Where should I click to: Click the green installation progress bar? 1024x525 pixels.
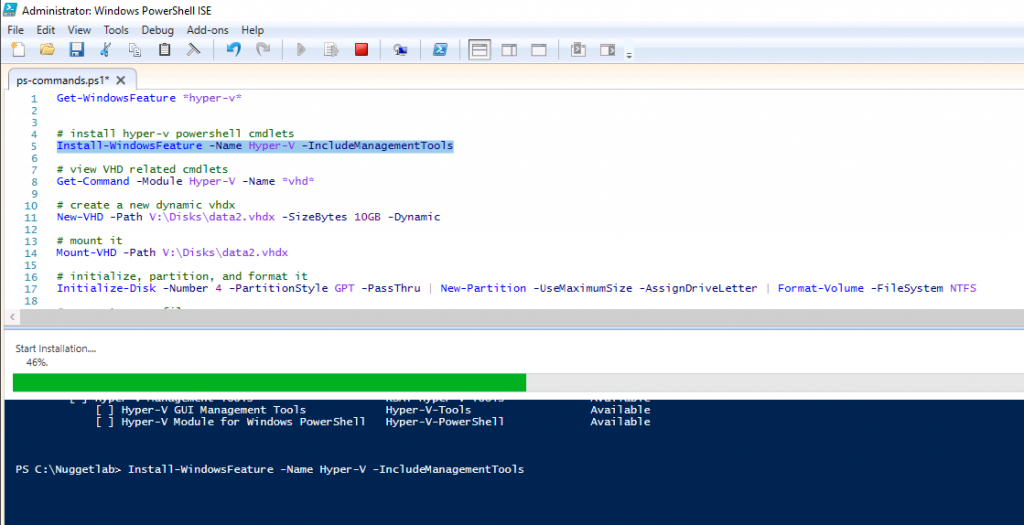(x=269, y=383)
